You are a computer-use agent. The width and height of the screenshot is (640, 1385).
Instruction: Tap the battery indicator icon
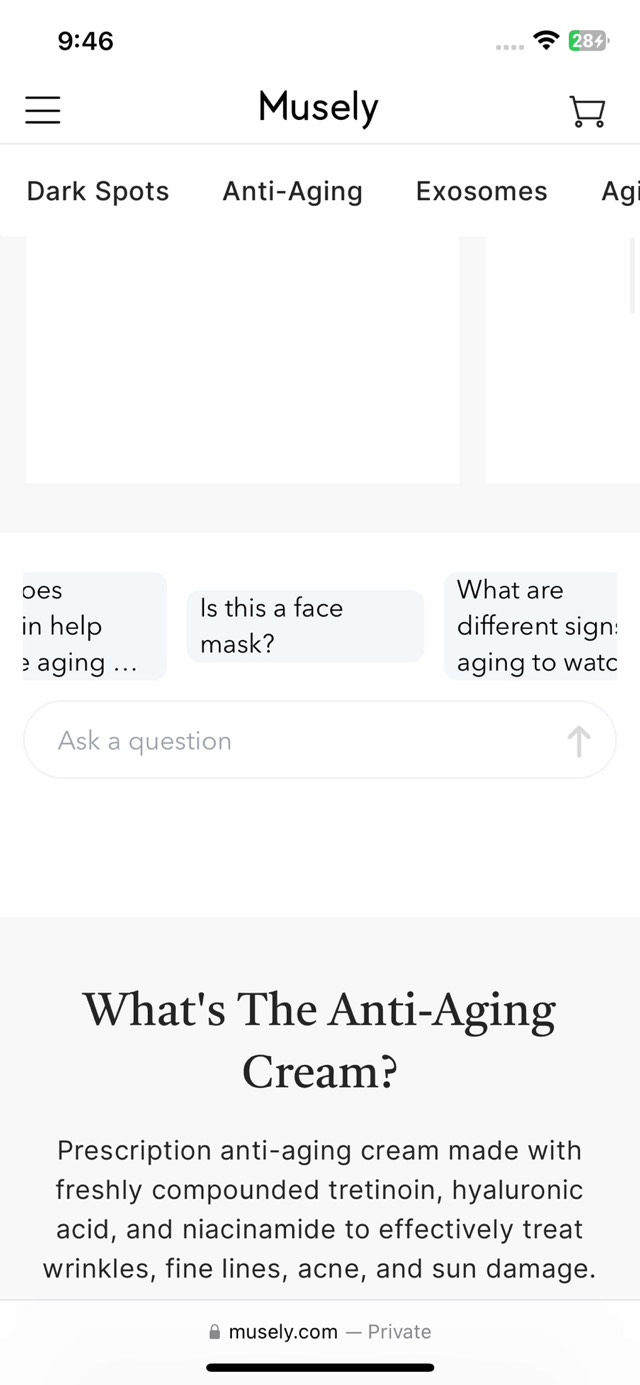pyautogui.click(x=588, y=41)
